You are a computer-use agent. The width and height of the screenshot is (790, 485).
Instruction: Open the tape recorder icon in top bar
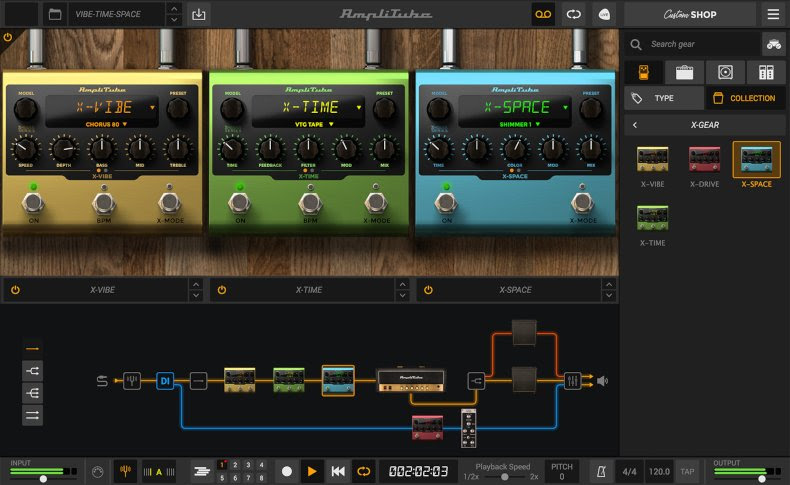(542, 14)
